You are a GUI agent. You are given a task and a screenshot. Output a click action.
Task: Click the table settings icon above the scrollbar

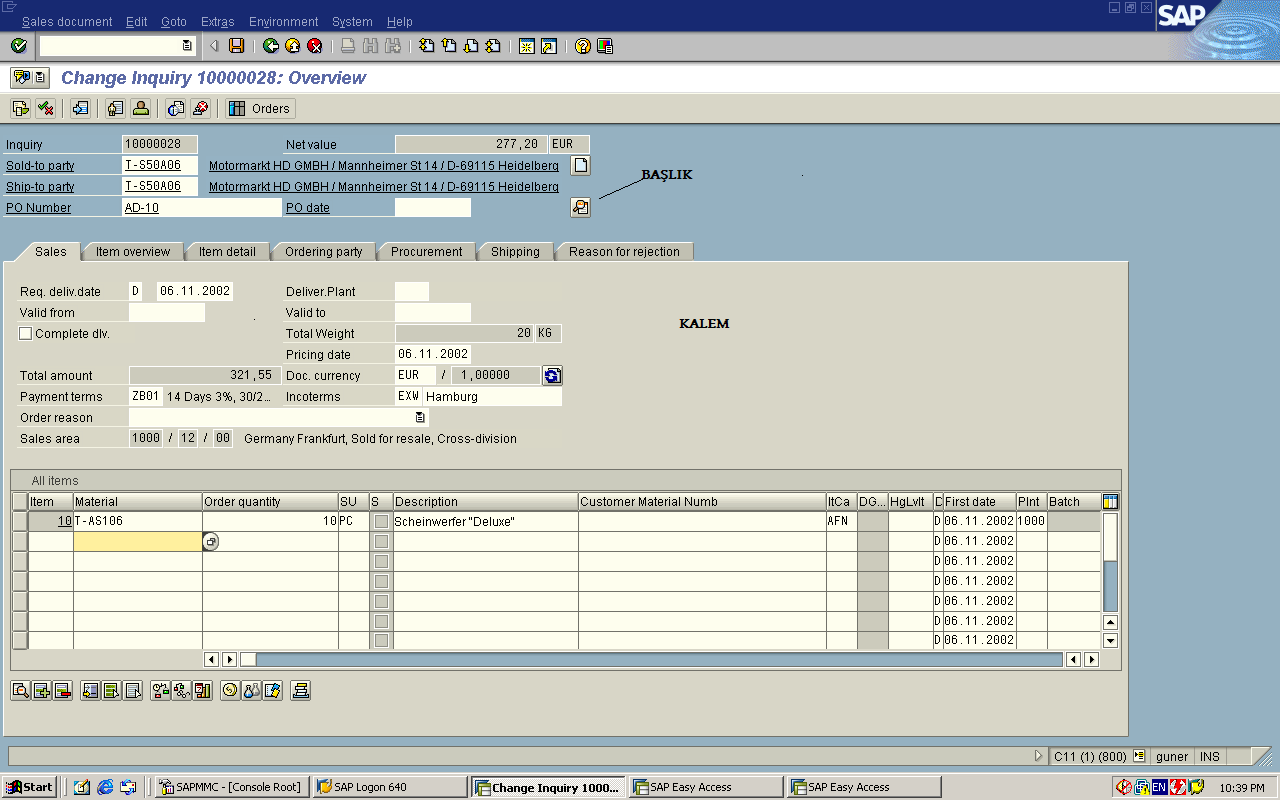pos(1110,501)
